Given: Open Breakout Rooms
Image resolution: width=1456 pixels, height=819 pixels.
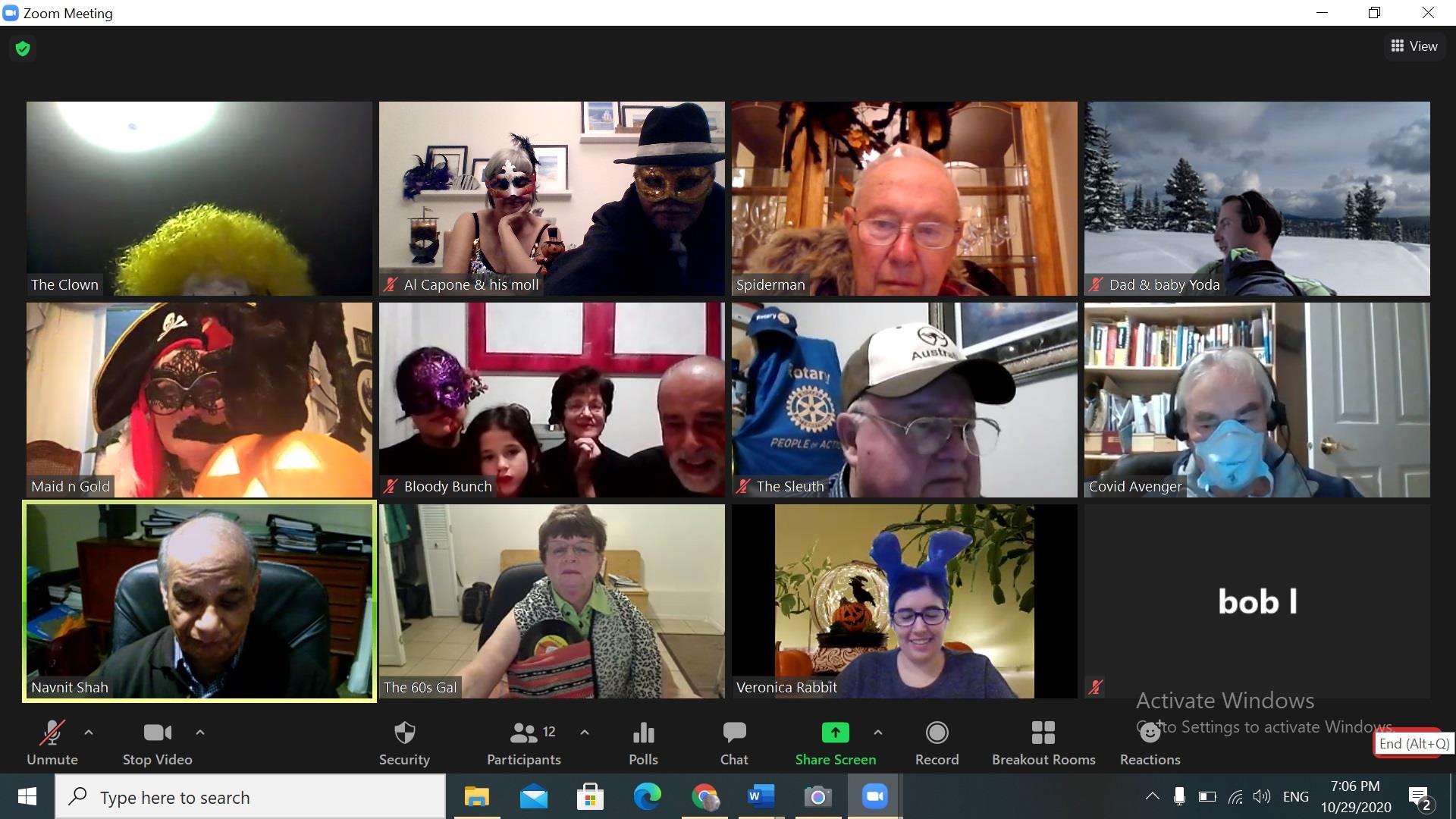Looking at the screenshot, I should [x=1043, y=743].
